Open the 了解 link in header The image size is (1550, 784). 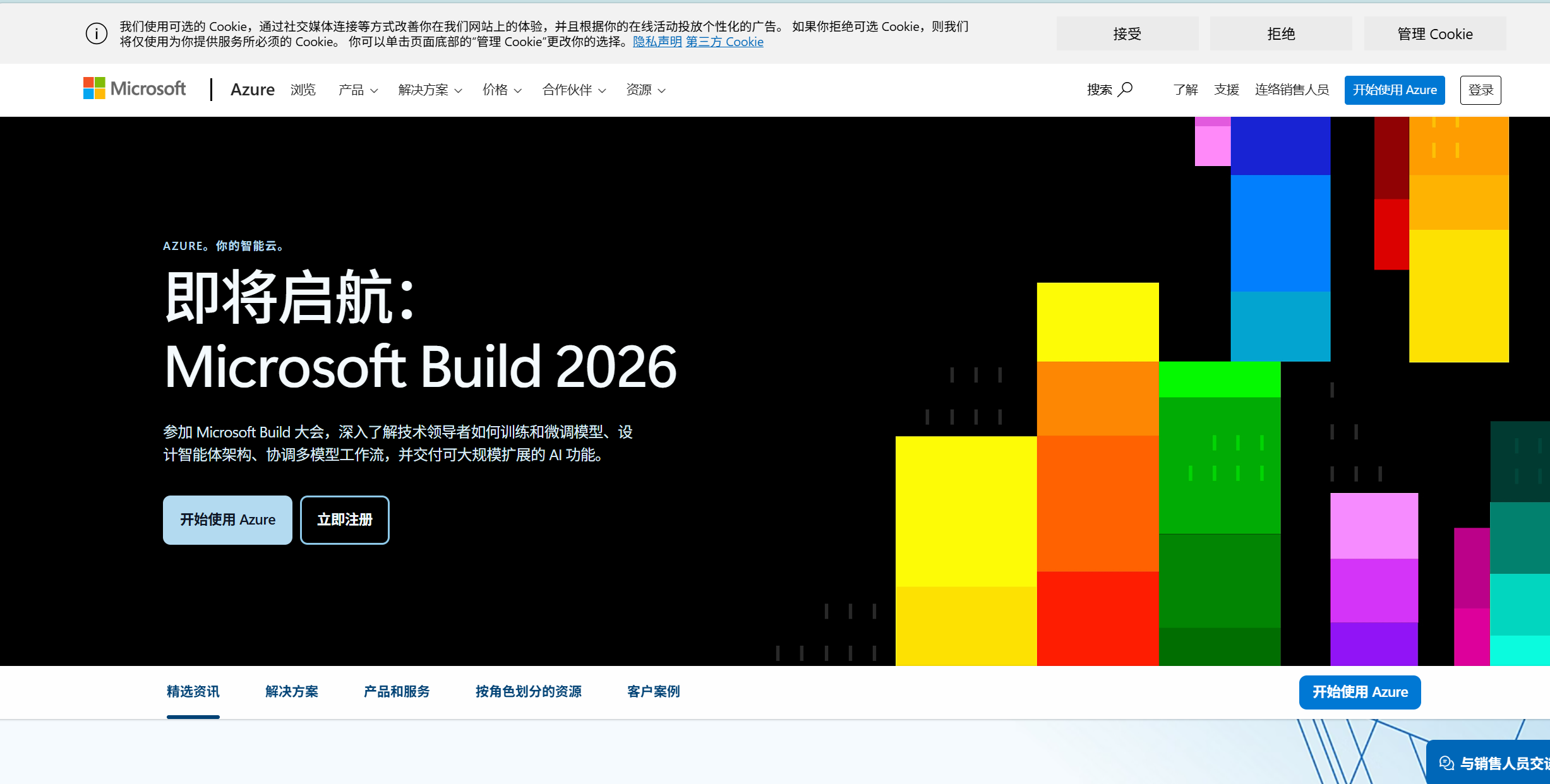(1186, 90)
